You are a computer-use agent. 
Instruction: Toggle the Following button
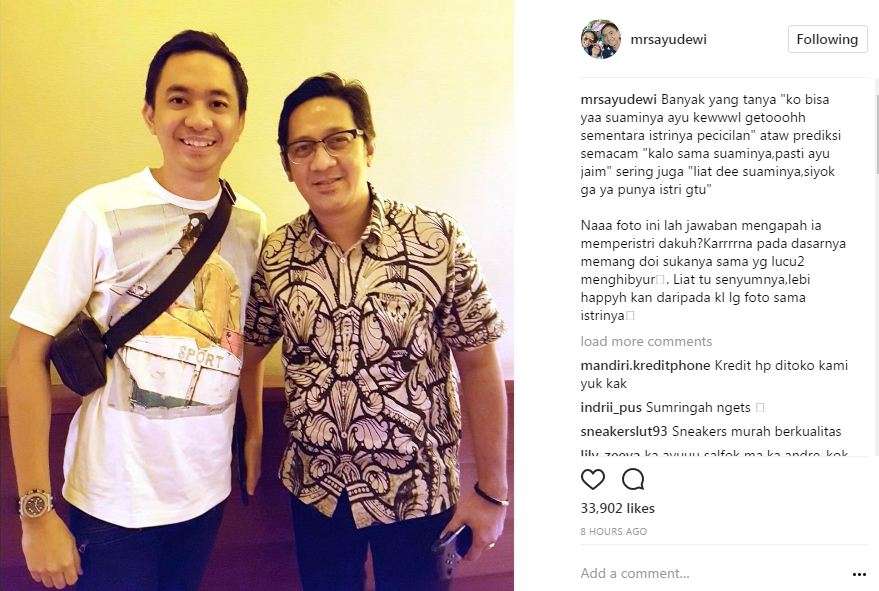(827, 39)
